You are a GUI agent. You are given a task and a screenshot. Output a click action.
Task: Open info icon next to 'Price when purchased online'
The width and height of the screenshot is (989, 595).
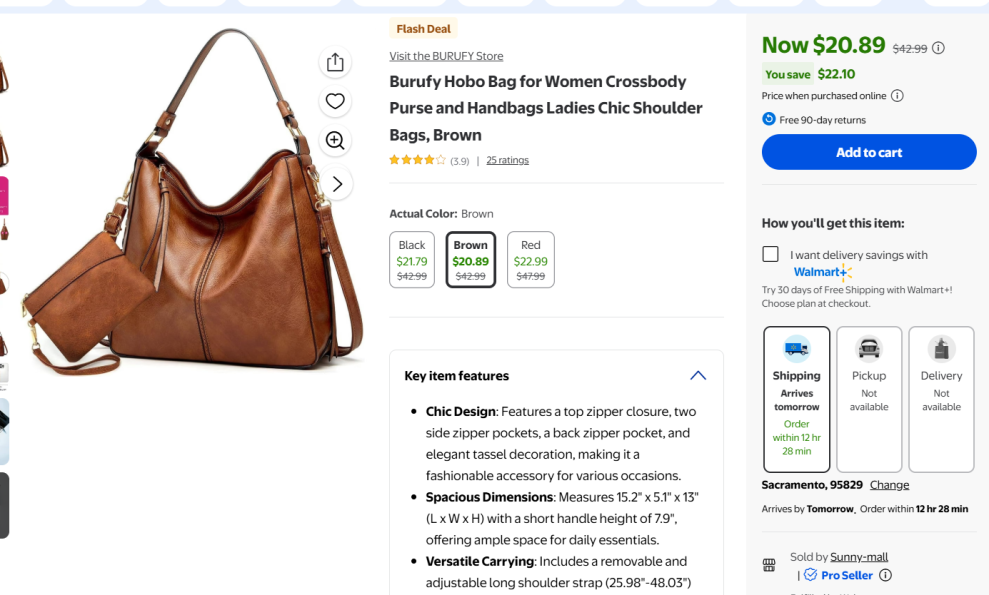point(897,96)
